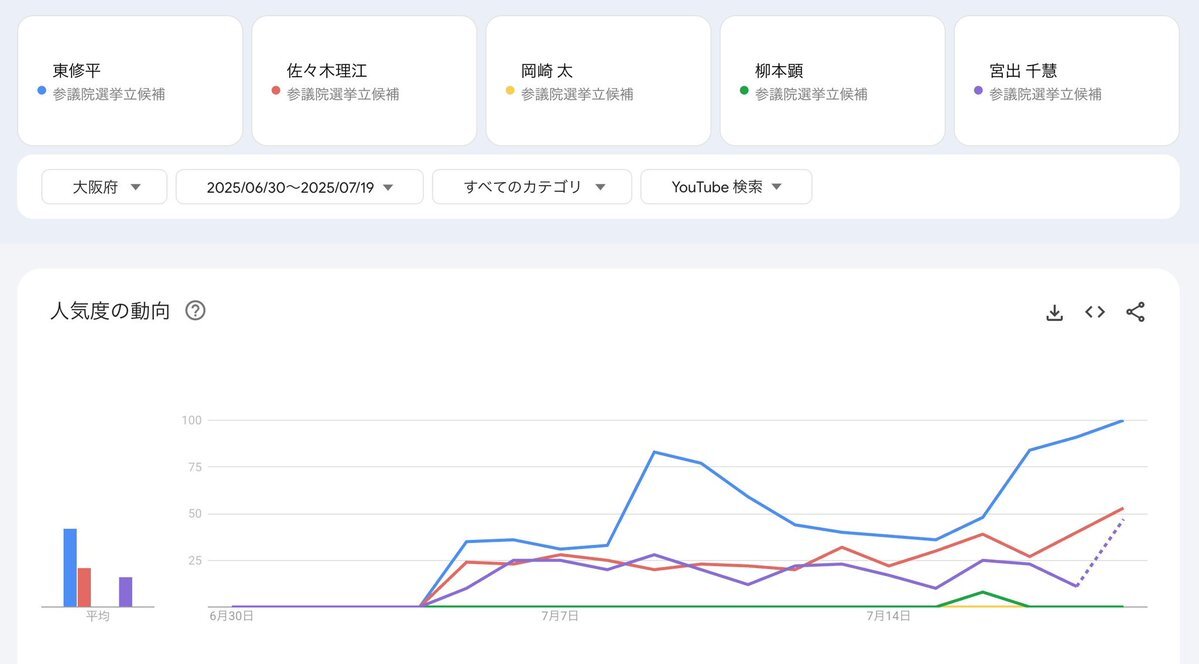Open the YouTube 検索 dropdown
The image size is (1199, 664).
click(x=726, y=187)
